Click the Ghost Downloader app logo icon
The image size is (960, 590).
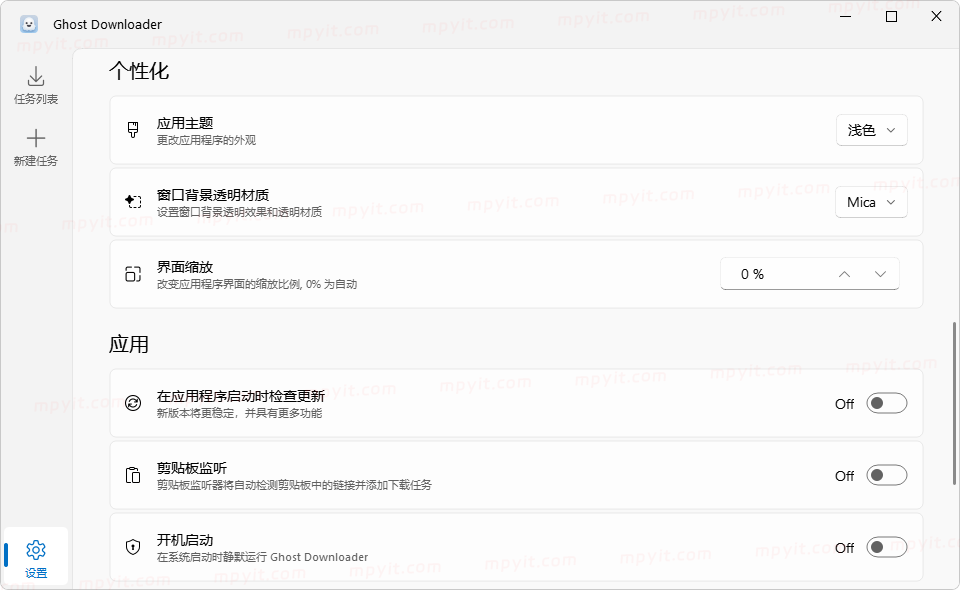[x=29, y=24]
